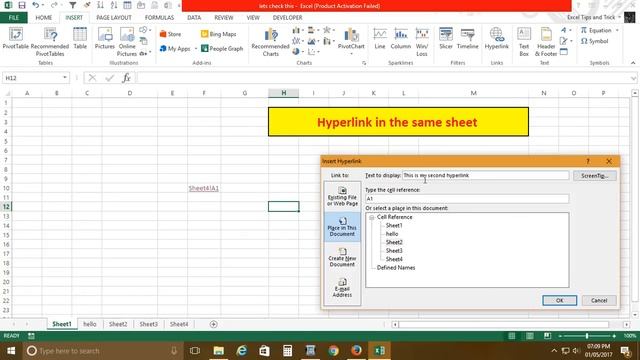The width and height of the screenshot is (640, 360).
Task: Click the cell reference input field
Action: click(x=467, y=199)
